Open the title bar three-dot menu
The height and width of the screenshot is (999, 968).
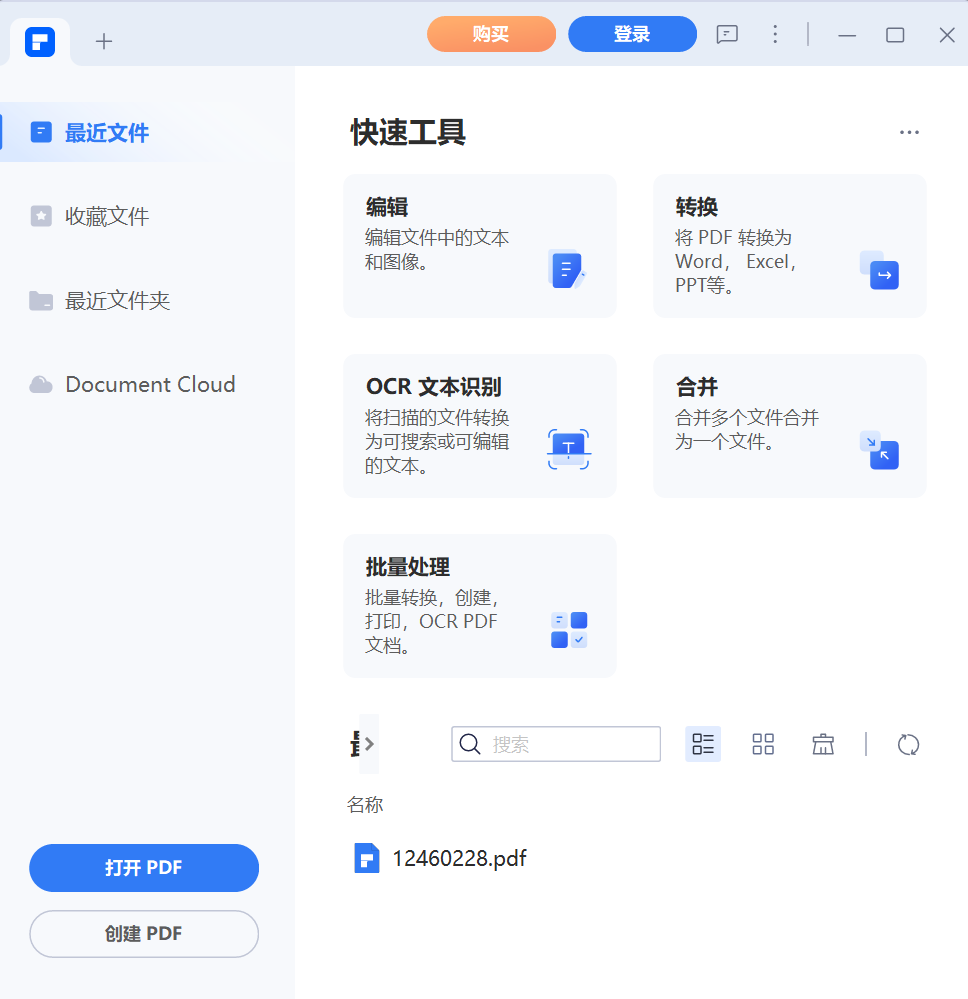775,34
